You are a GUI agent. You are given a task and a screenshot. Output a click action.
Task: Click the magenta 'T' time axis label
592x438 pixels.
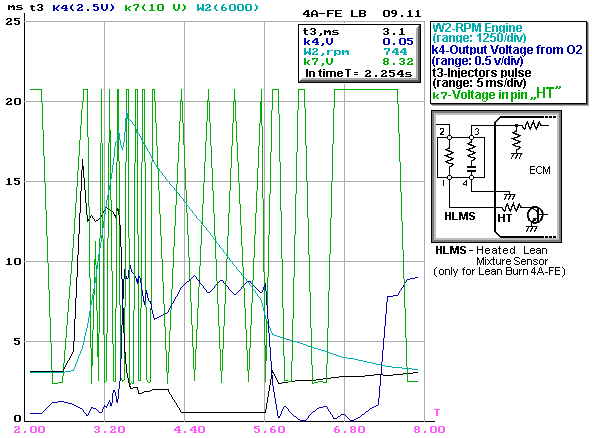pyautogui.click(x=437, y=412)
